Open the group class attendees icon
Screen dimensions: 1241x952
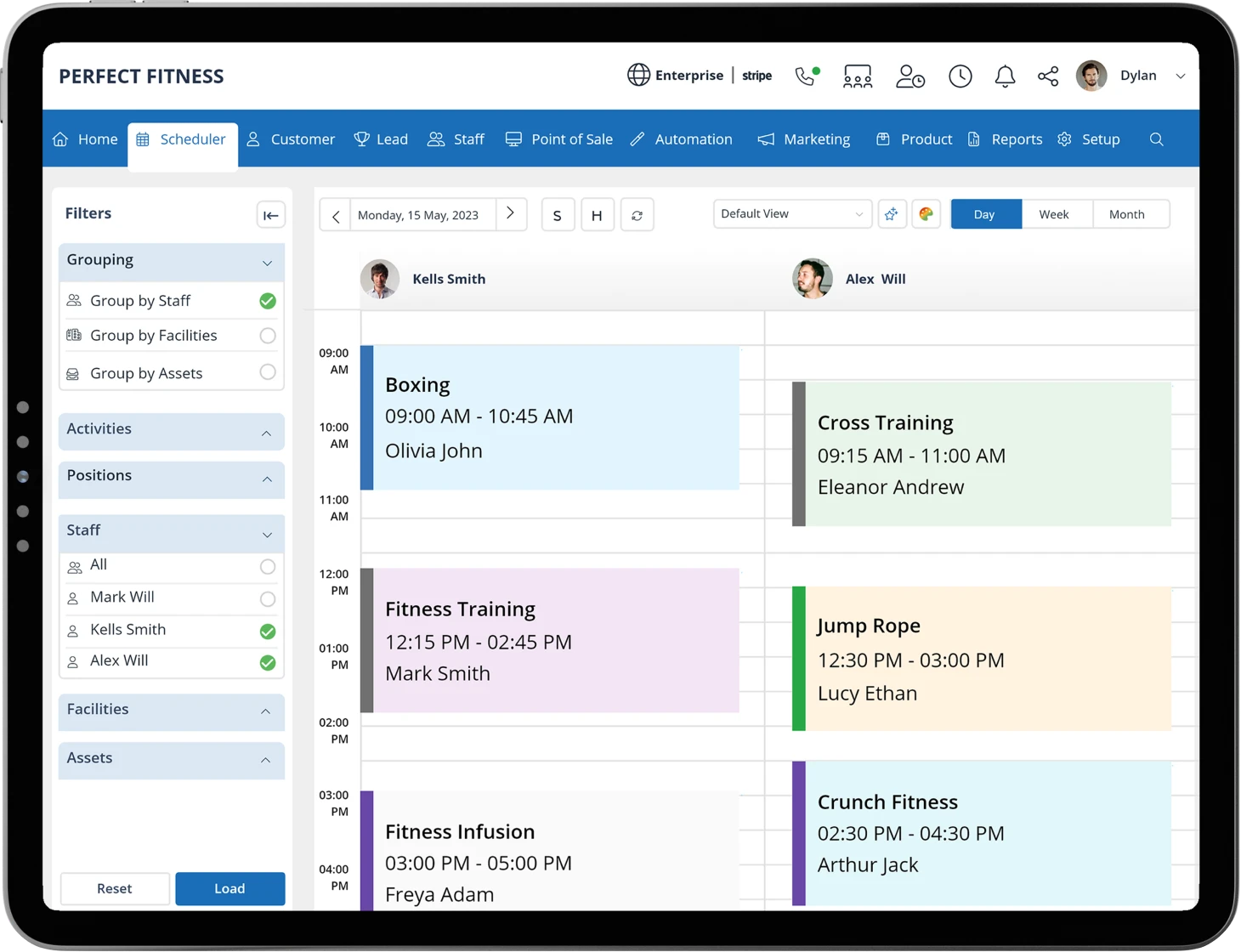tap(858, 76)
